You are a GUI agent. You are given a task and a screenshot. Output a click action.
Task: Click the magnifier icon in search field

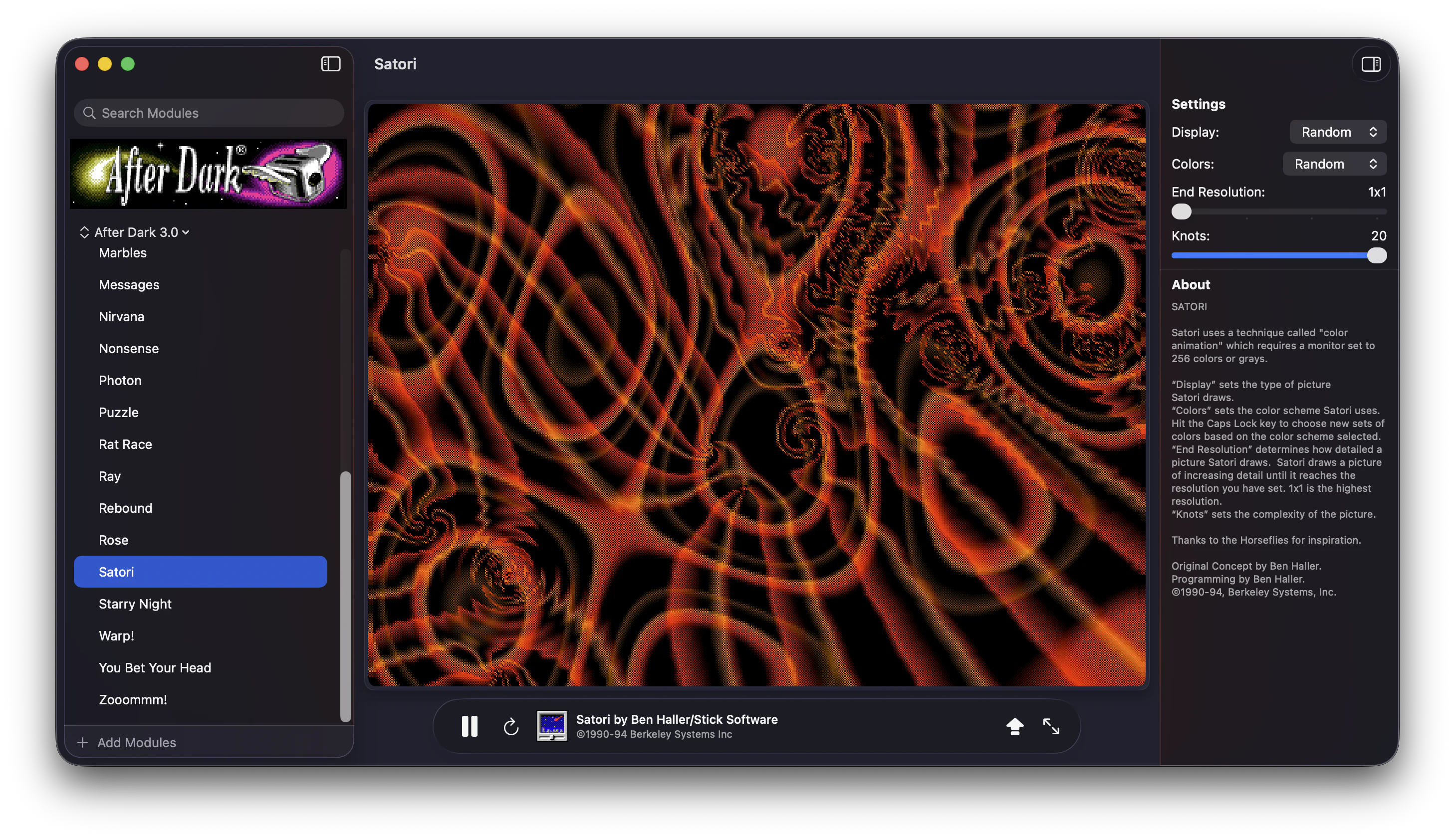point(89,113)
